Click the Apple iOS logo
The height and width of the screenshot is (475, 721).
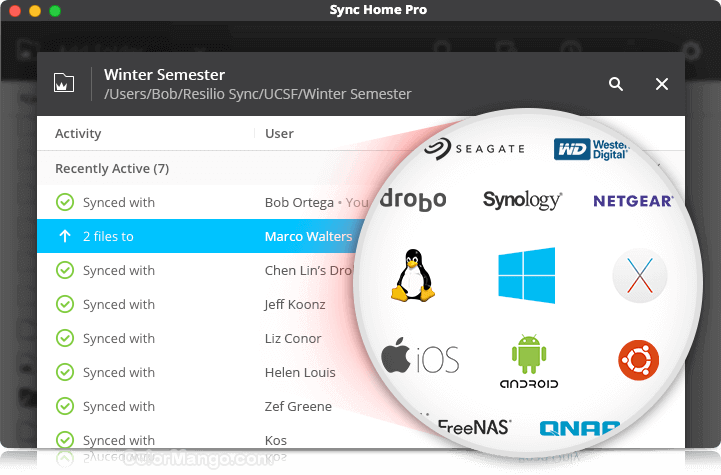[420, 357]
